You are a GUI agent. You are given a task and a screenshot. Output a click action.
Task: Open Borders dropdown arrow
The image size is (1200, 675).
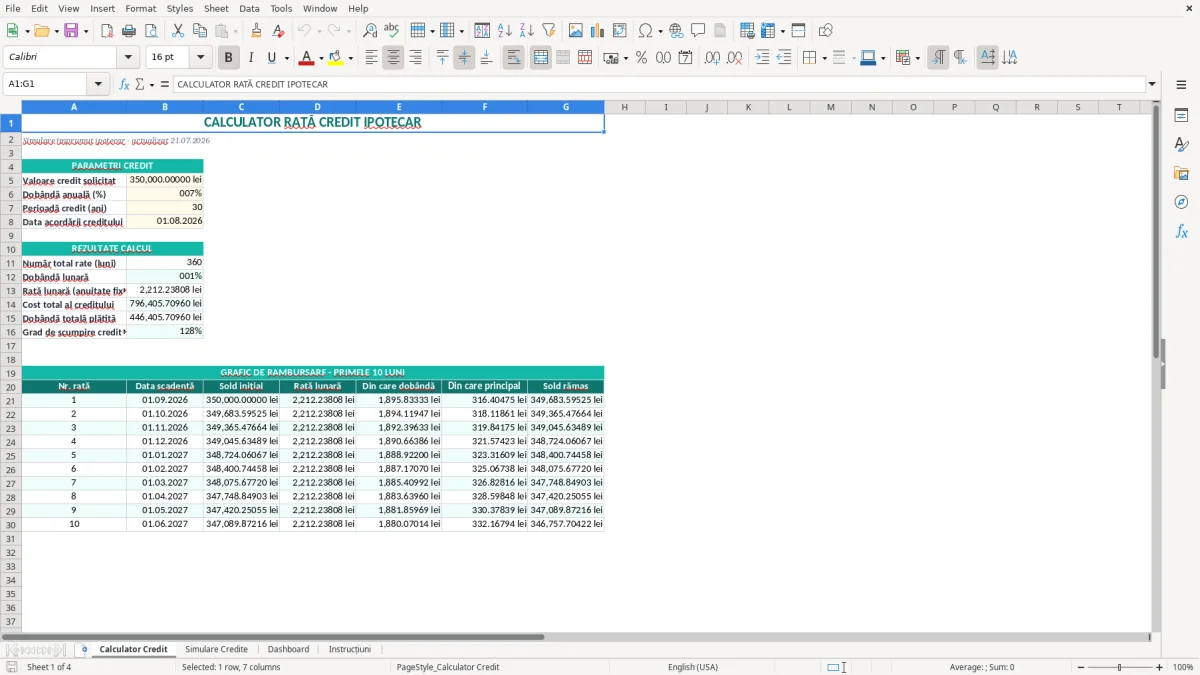pyautogui.click(x=824, y=58)
